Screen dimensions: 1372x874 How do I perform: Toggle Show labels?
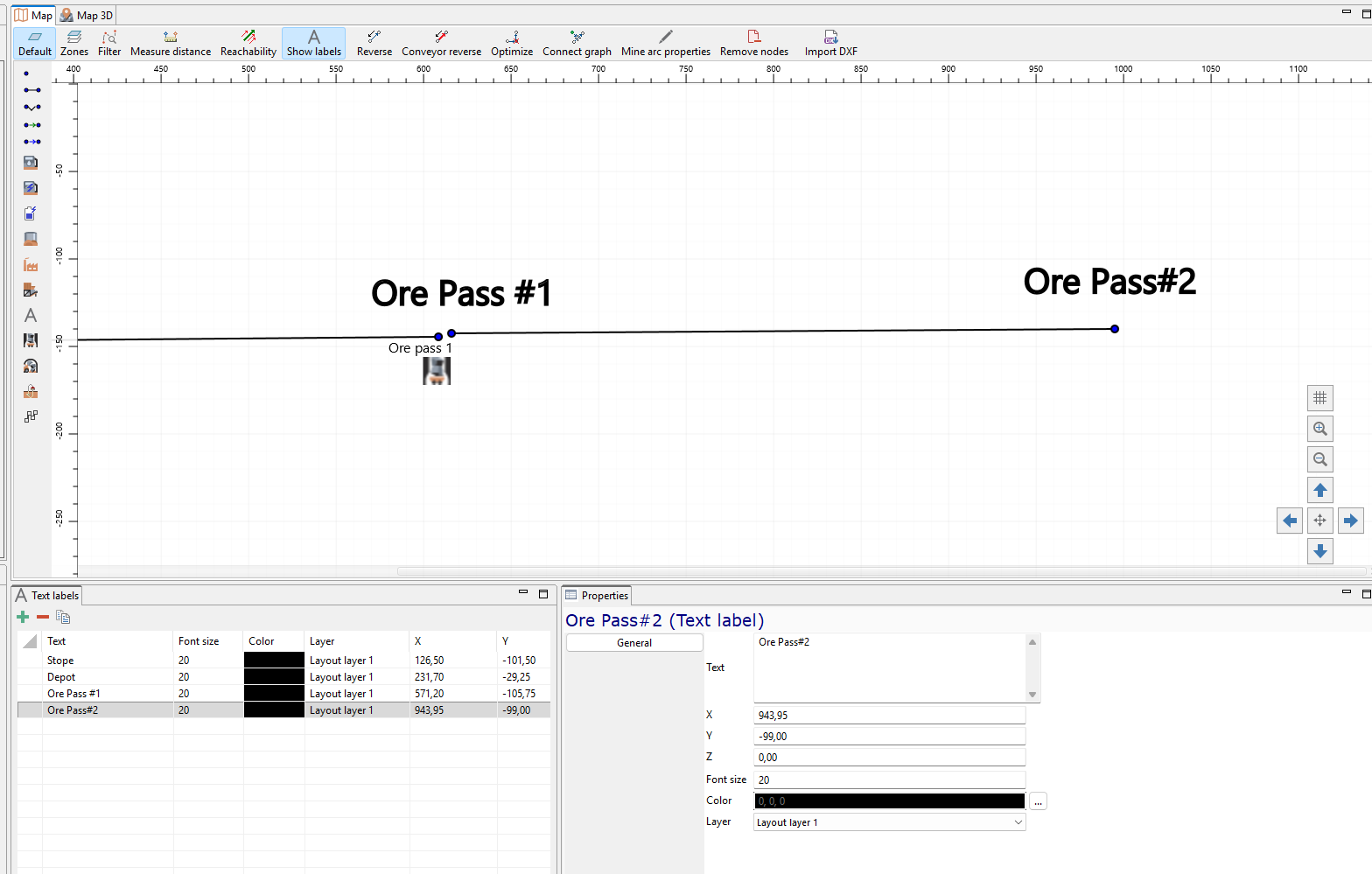click(314, 43)
